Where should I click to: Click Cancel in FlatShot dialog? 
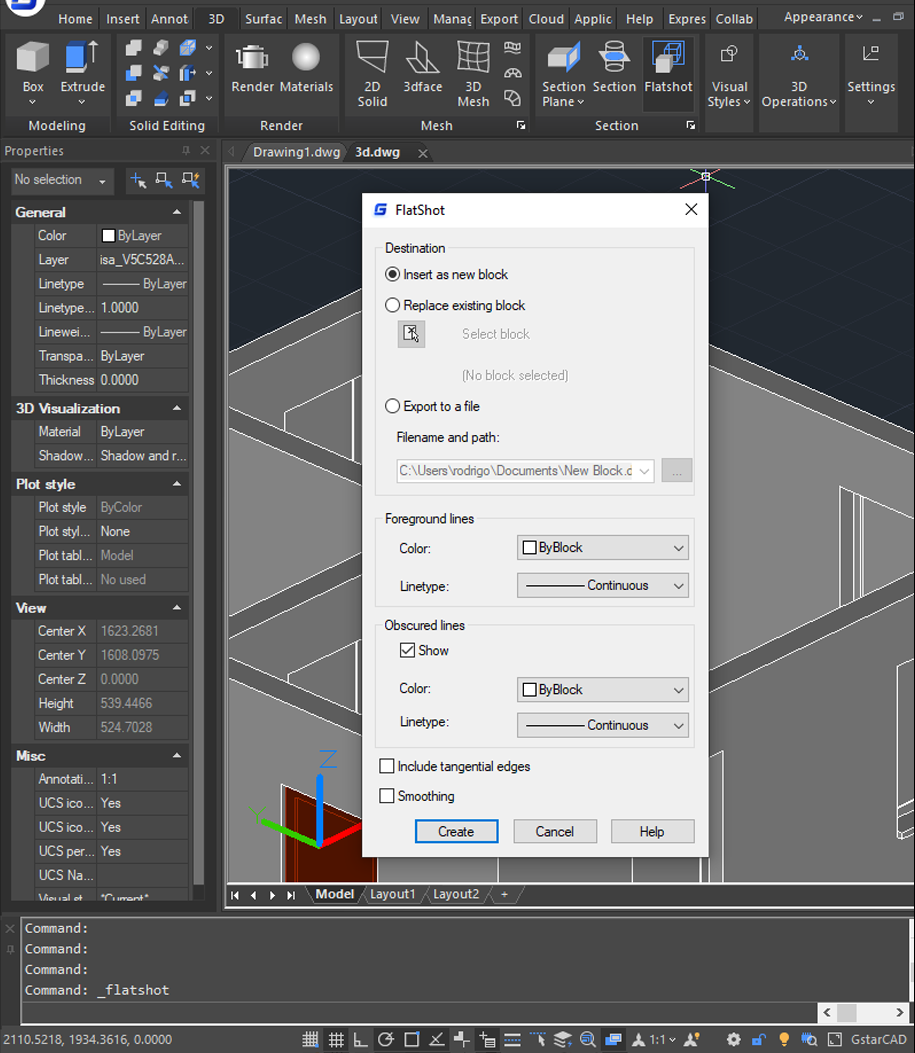pos(555,831)
